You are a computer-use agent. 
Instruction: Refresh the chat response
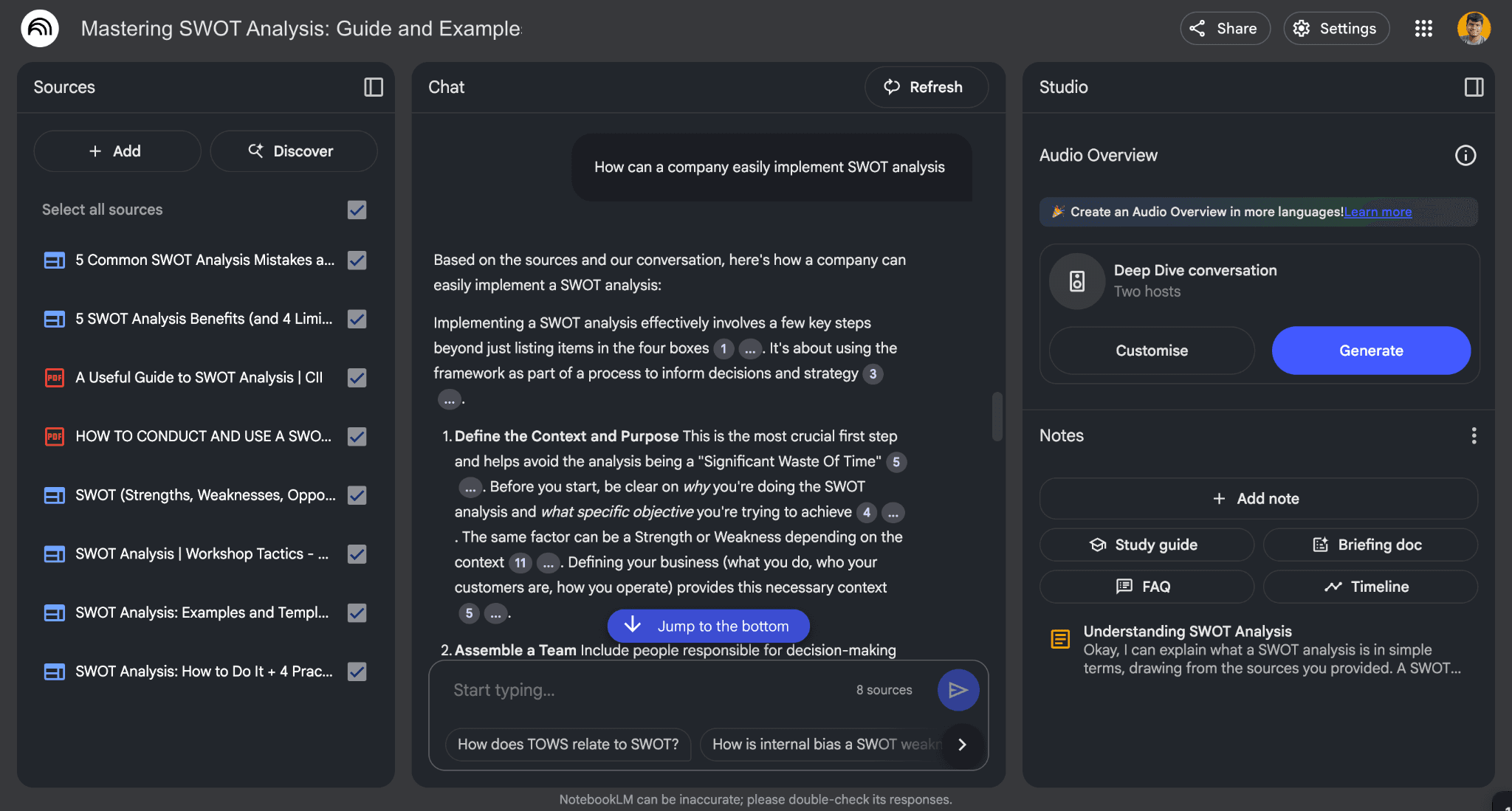pyautogui.click(x=926, y=86)
